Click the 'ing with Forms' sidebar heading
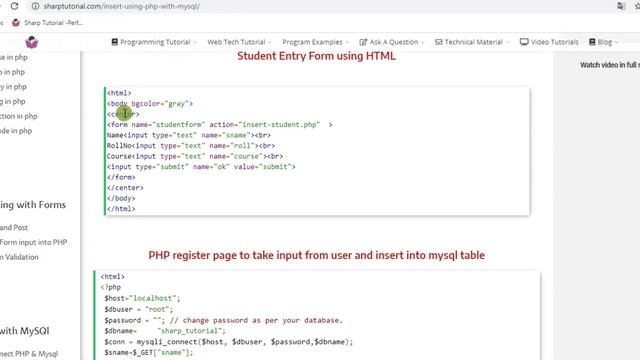Viewport: 640px width, 360px height. [33, 205]
